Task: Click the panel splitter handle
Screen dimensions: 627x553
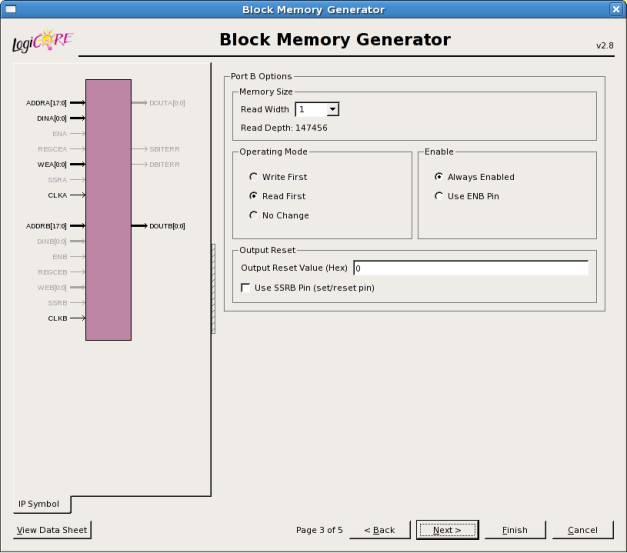Action: (x=213, y=288)
